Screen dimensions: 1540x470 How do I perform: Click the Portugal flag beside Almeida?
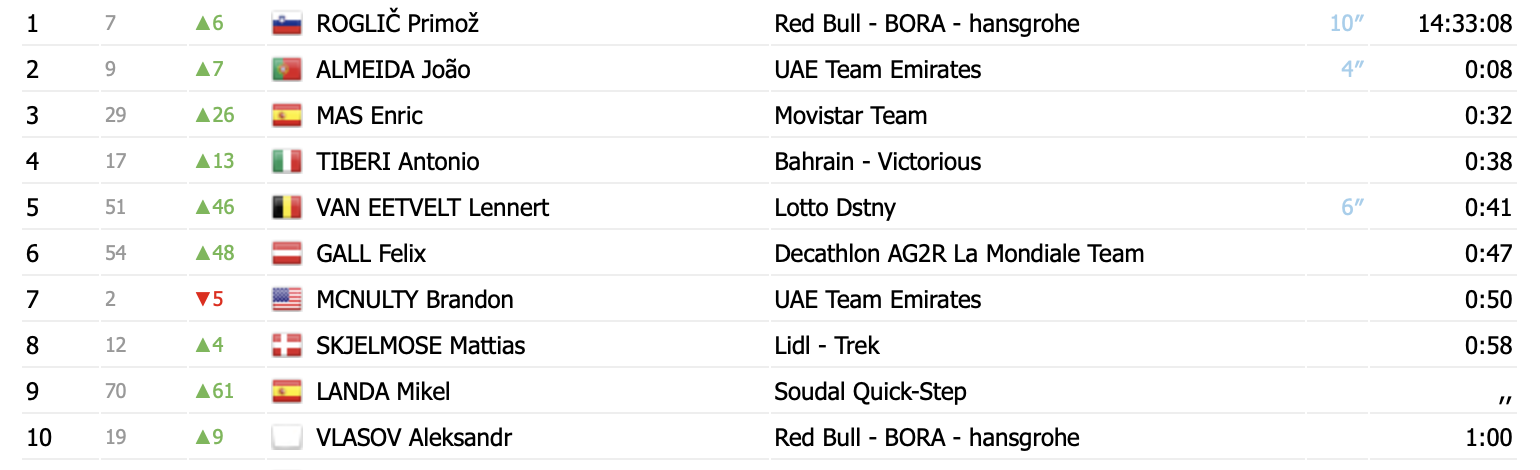(287, 69)
